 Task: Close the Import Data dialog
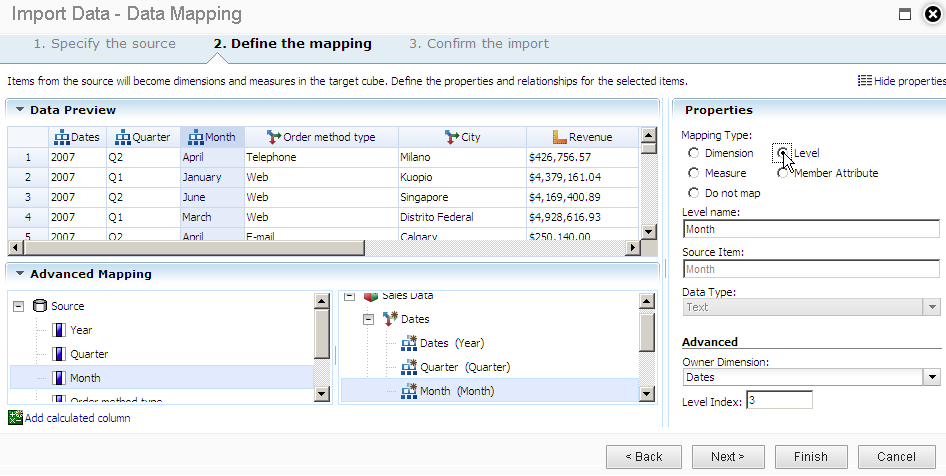[x=933, y=14]
